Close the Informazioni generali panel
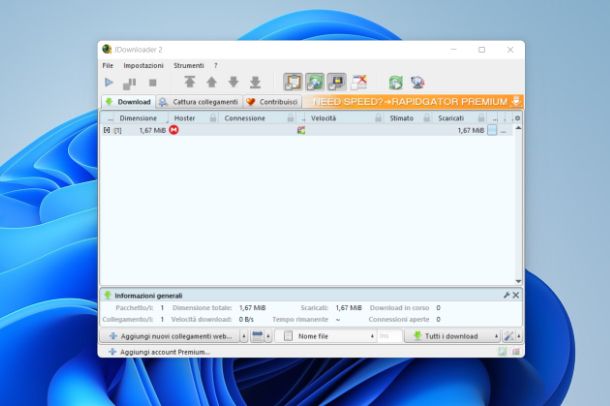The image size is (610, 406). (x=516, y=295)
